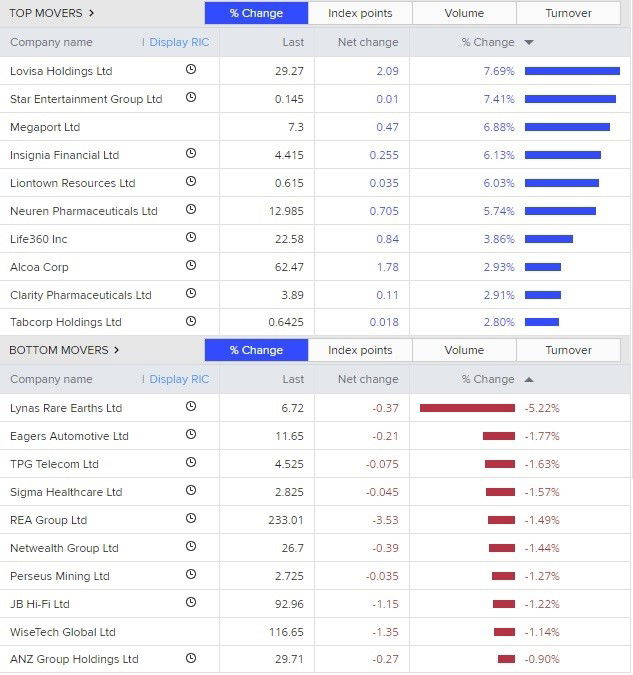Click the clock icon beside JB Hi-Fi Ltd
The image size is (633, 675).
(191, 602)
